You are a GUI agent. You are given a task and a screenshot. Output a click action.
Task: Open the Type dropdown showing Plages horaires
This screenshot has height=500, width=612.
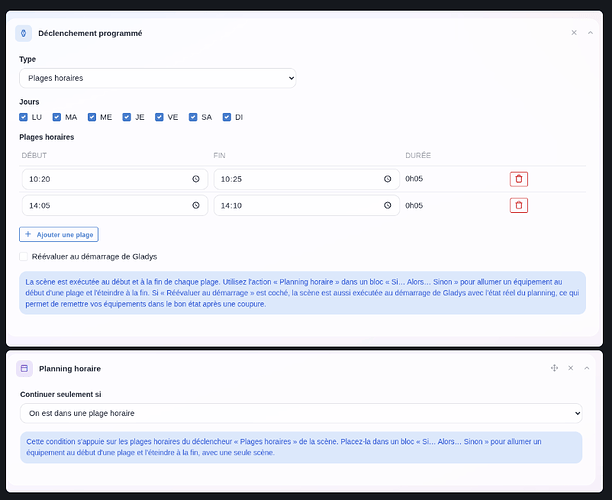(158, 78)
